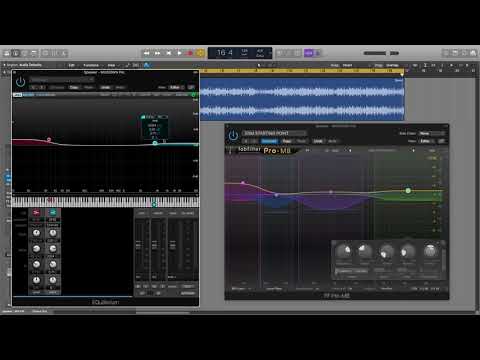Viewport: 480px width, 360px height.
Task: Open the List Editors icon
Action: (446, 53)
